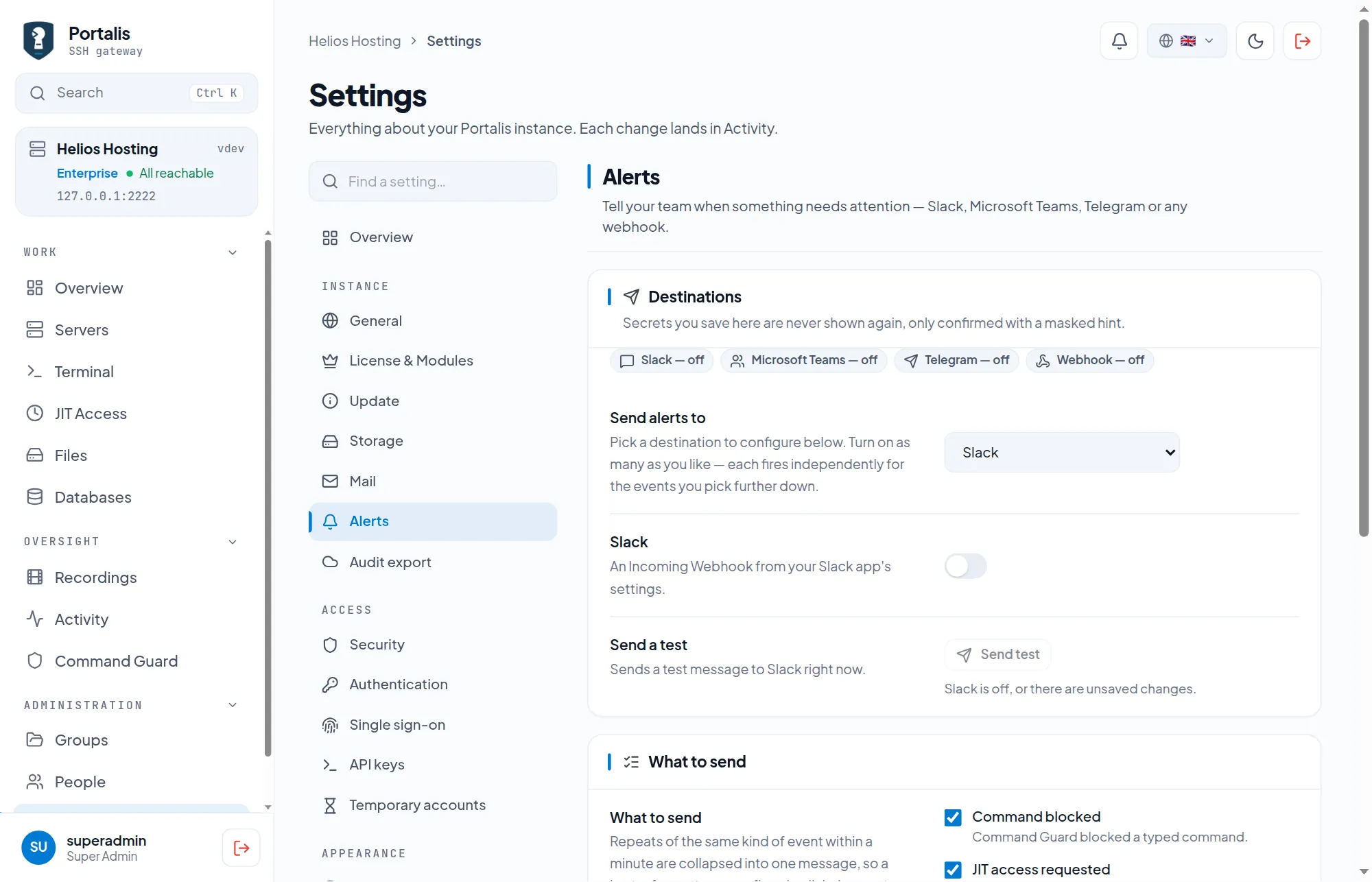
Task: Open the Send alerts to Slack dropdown
Action: click(1062, 453)
